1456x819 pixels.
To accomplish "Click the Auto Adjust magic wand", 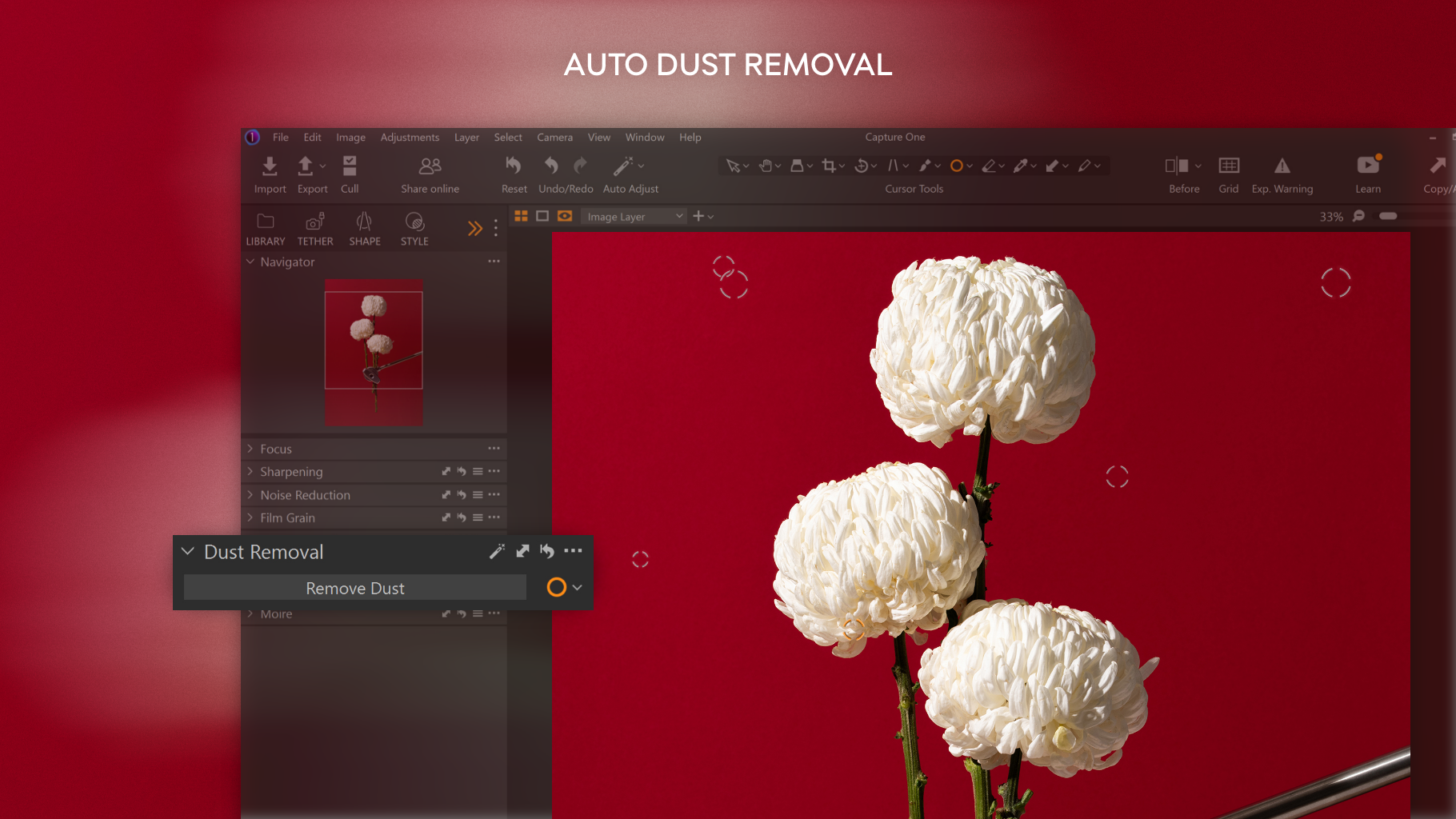I will pos(624,166).
